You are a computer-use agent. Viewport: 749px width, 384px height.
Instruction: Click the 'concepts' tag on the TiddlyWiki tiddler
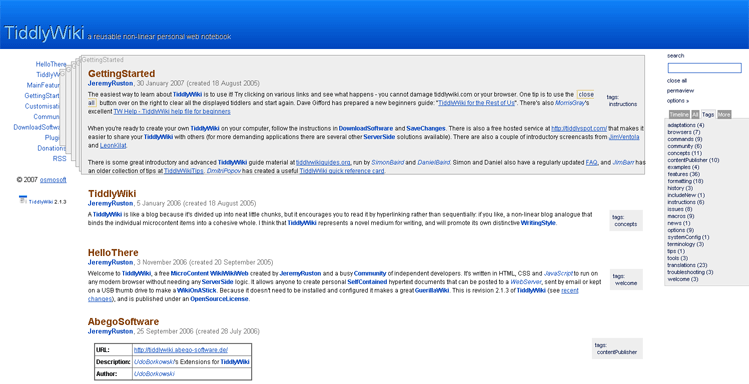pyautogui.click(x=625, y=224)
